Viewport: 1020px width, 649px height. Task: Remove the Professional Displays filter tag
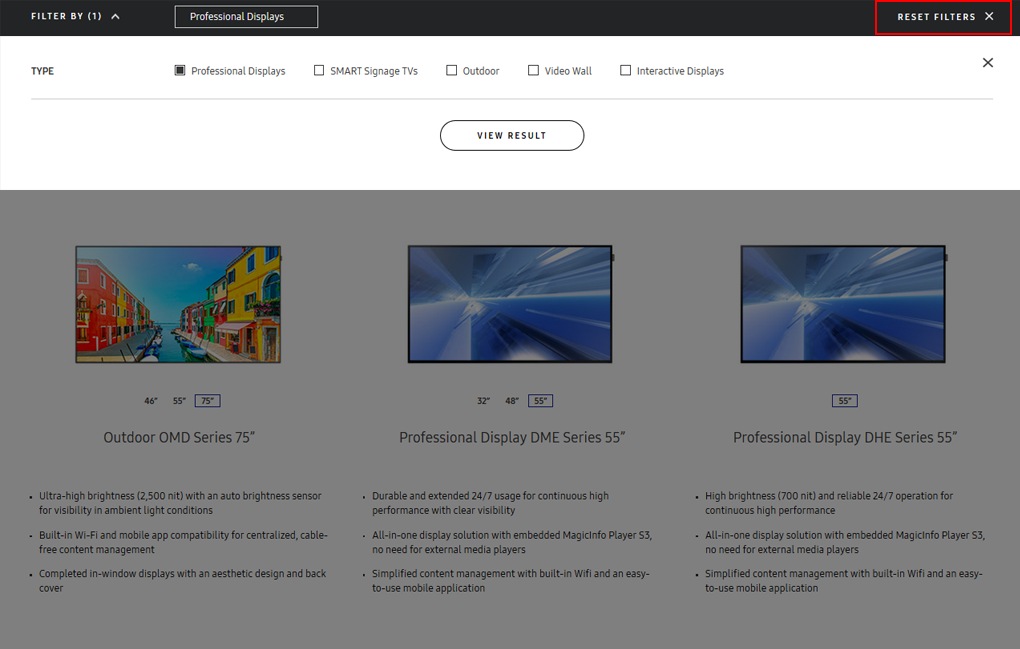coord(246,17)
